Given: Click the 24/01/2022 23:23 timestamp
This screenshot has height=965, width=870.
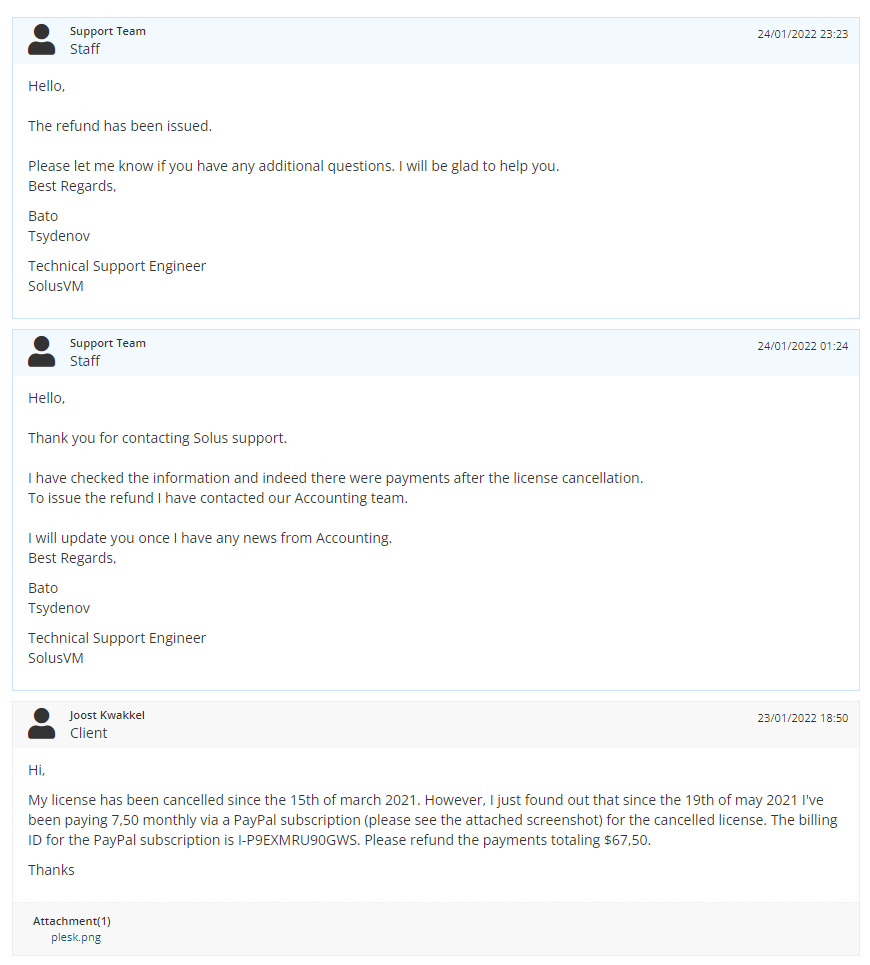Looking at the screenshot, I should 802,34.
